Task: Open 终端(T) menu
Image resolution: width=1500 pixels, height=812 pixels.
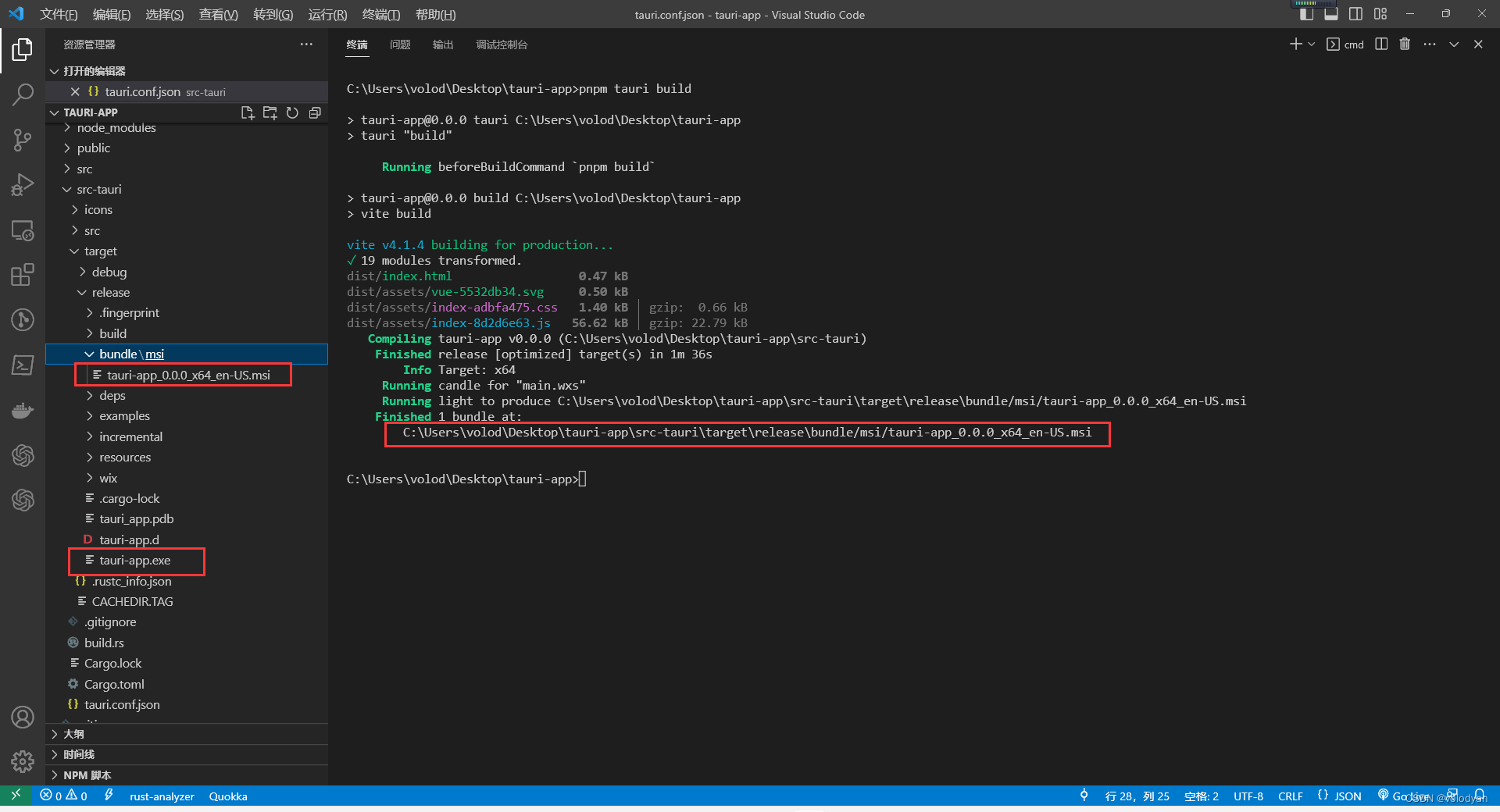Action: tap(381, 14)
